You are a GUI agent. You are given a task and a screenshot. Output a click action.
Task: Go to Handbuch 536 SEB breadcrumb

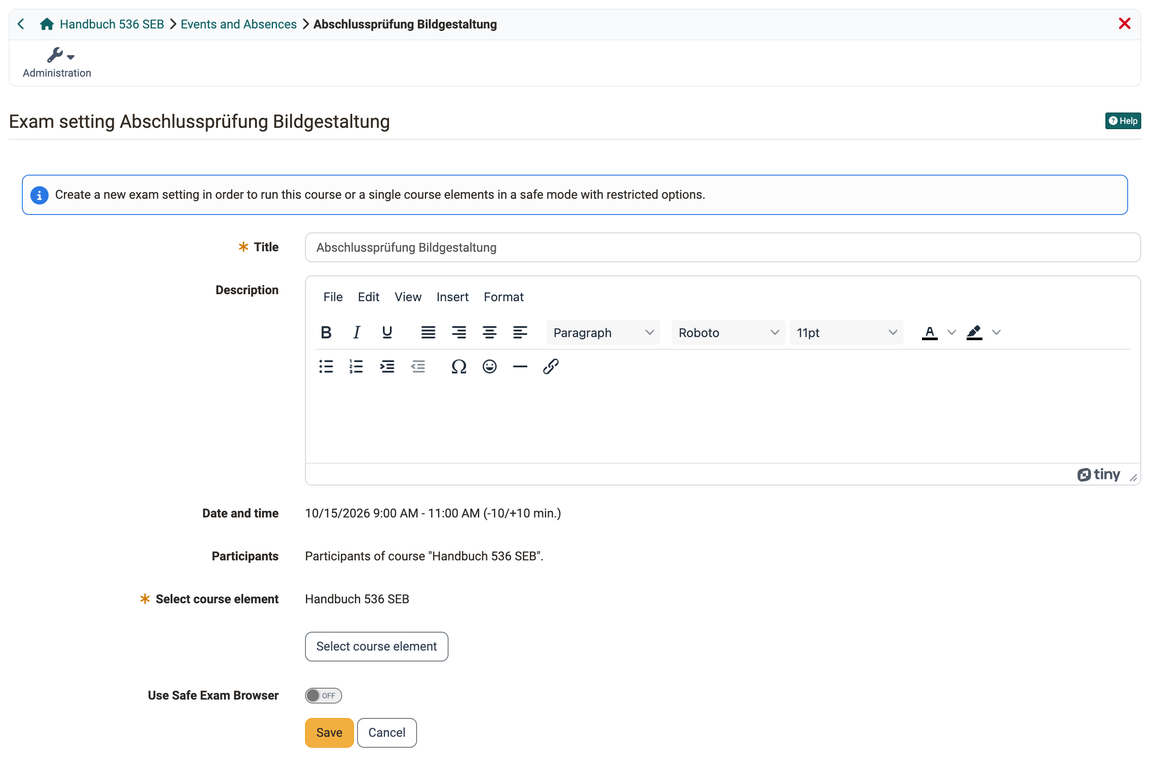point(112,24)
